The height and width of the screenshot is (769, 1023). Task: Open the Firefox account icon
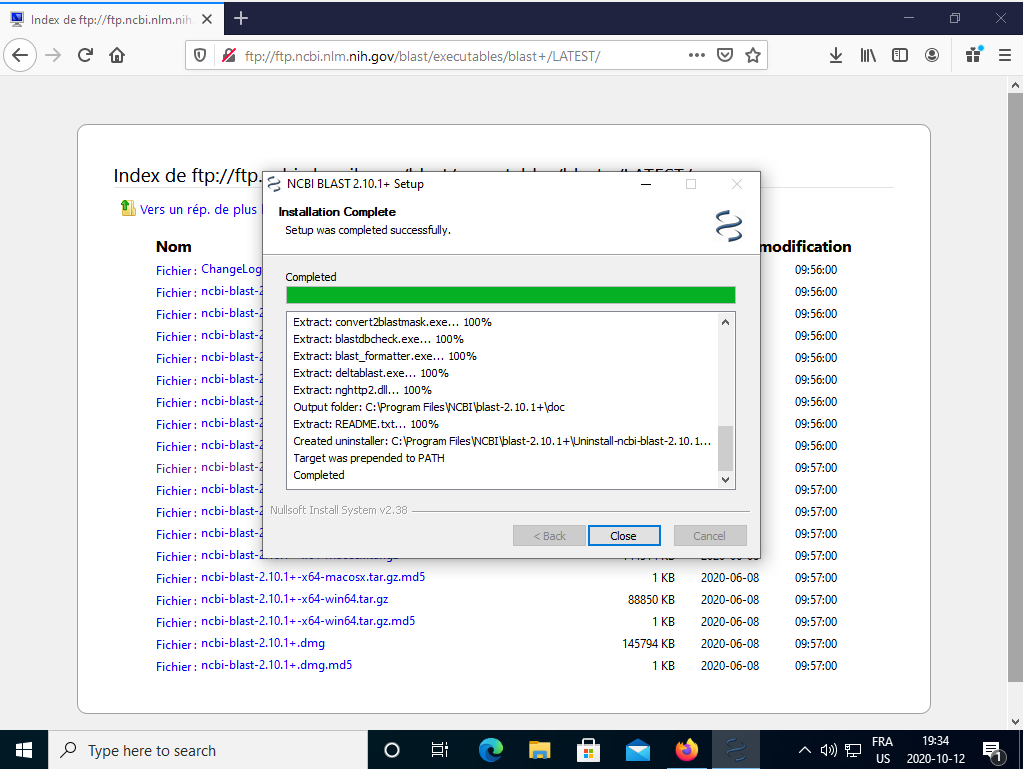(x=932, y=56)
